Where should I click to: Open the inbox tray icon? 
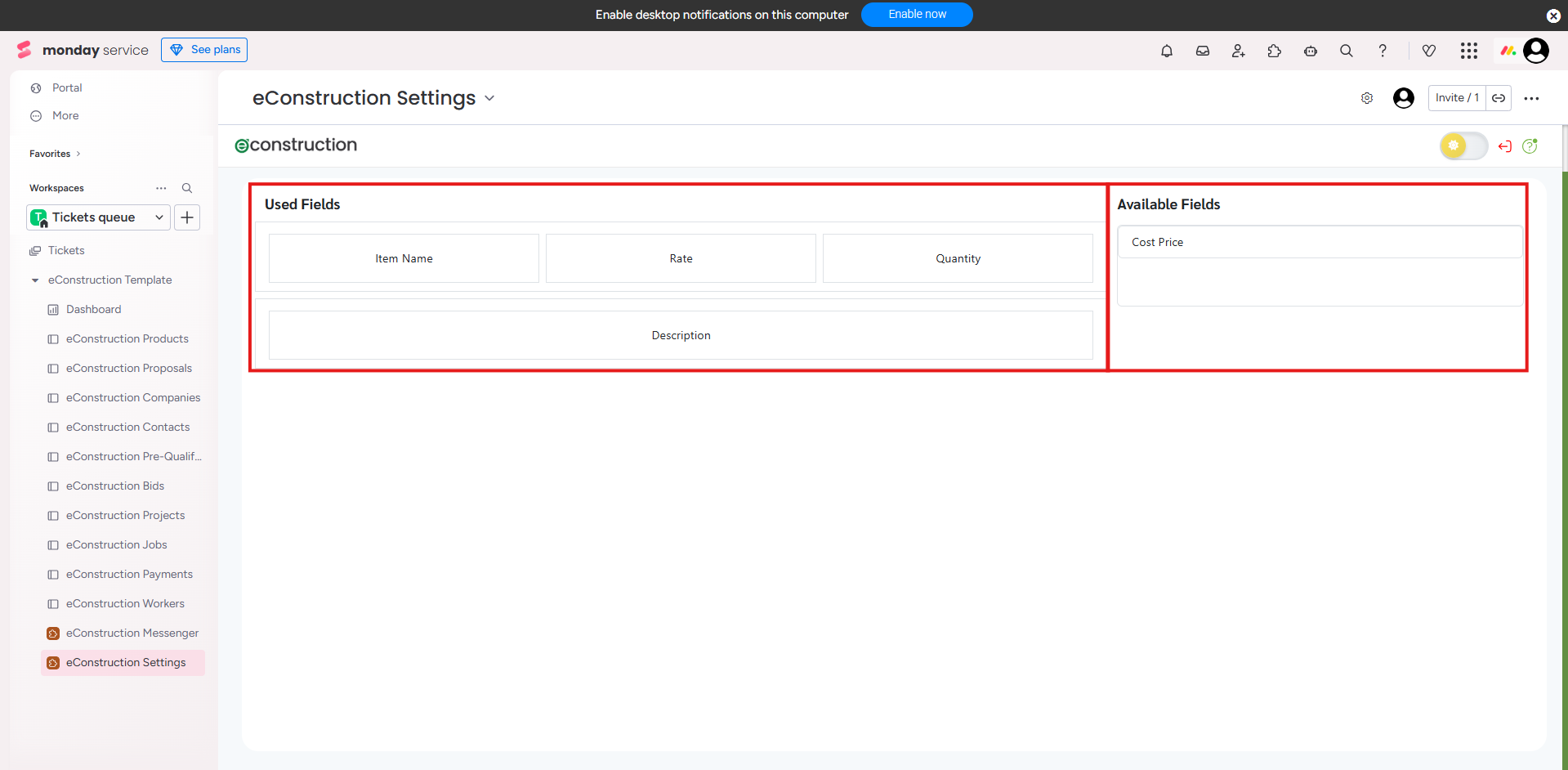[1203, 51]
